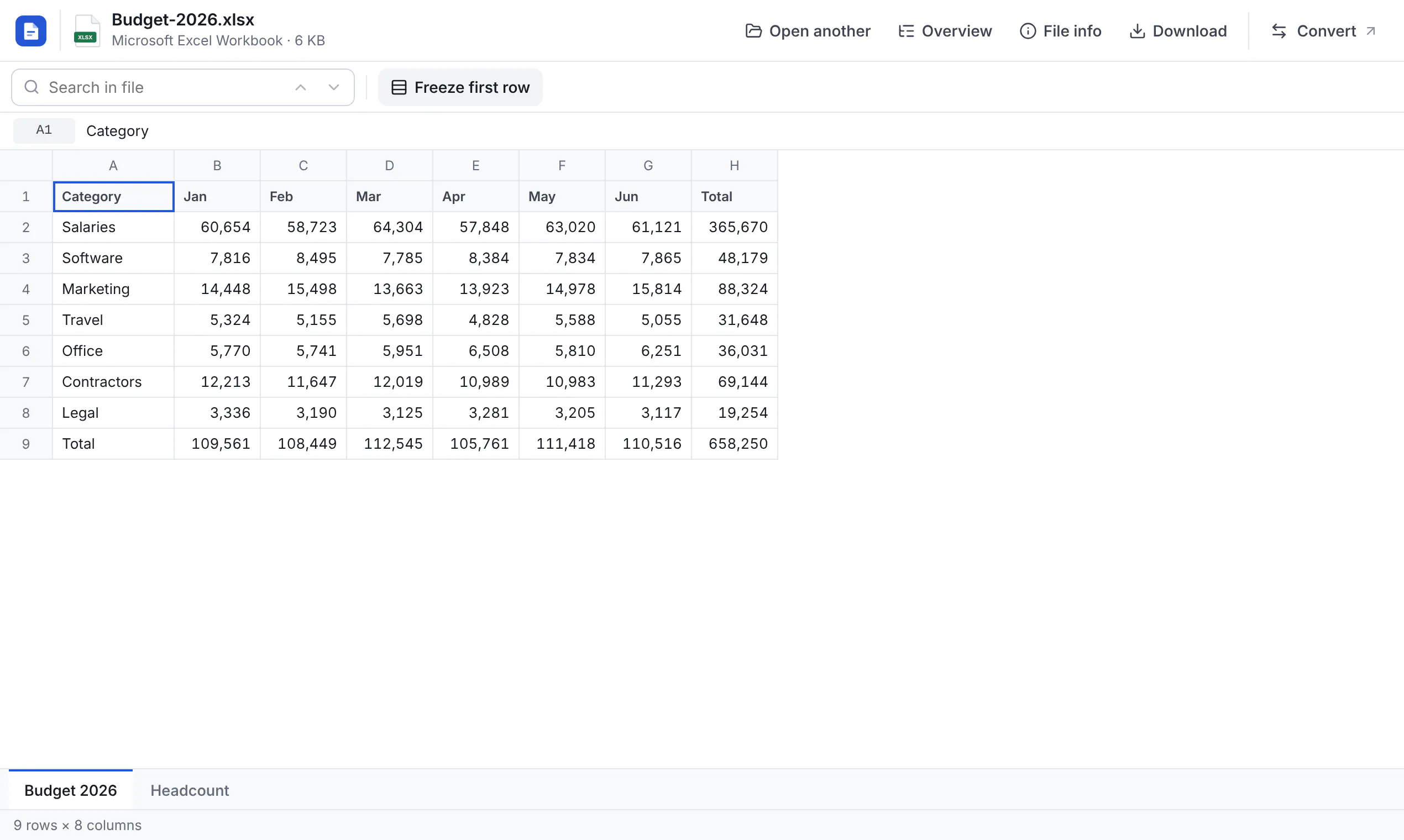Screen dimensions: 1404x840
Task: Click the Travel cell
Action: tap(113, 320)
